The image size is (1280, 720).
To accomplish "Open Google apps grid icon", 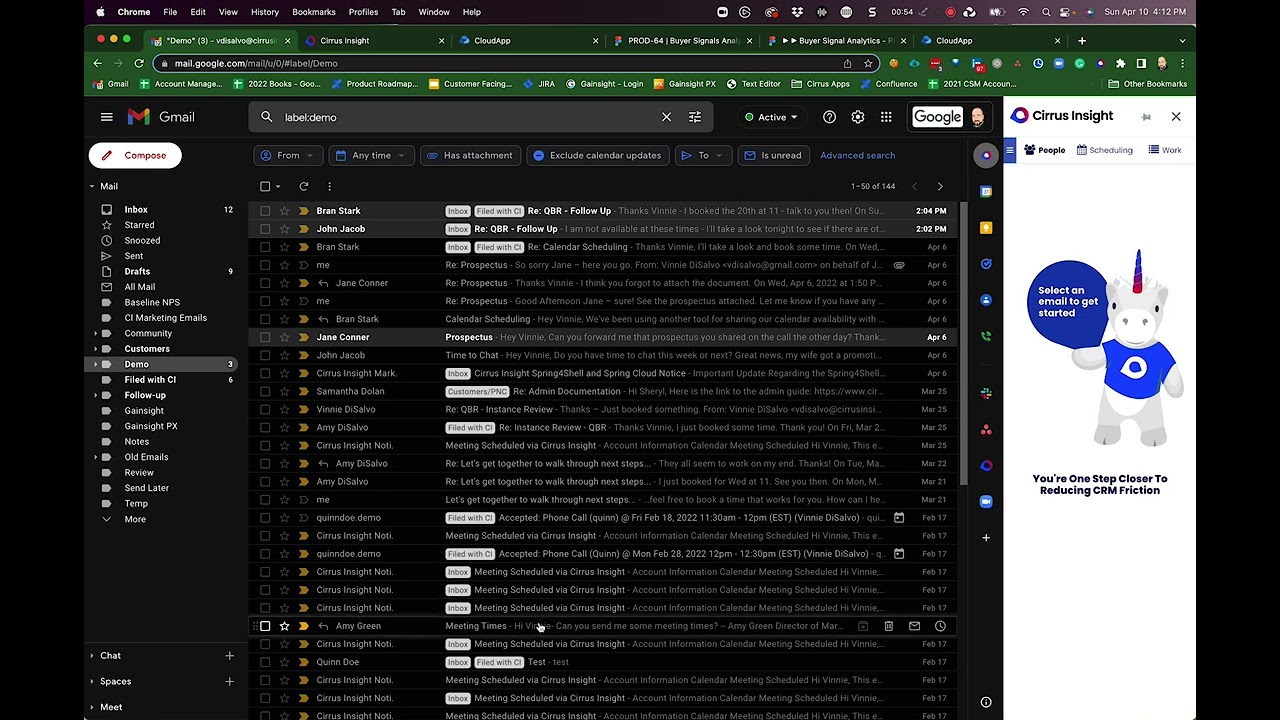I will point(886,117).
